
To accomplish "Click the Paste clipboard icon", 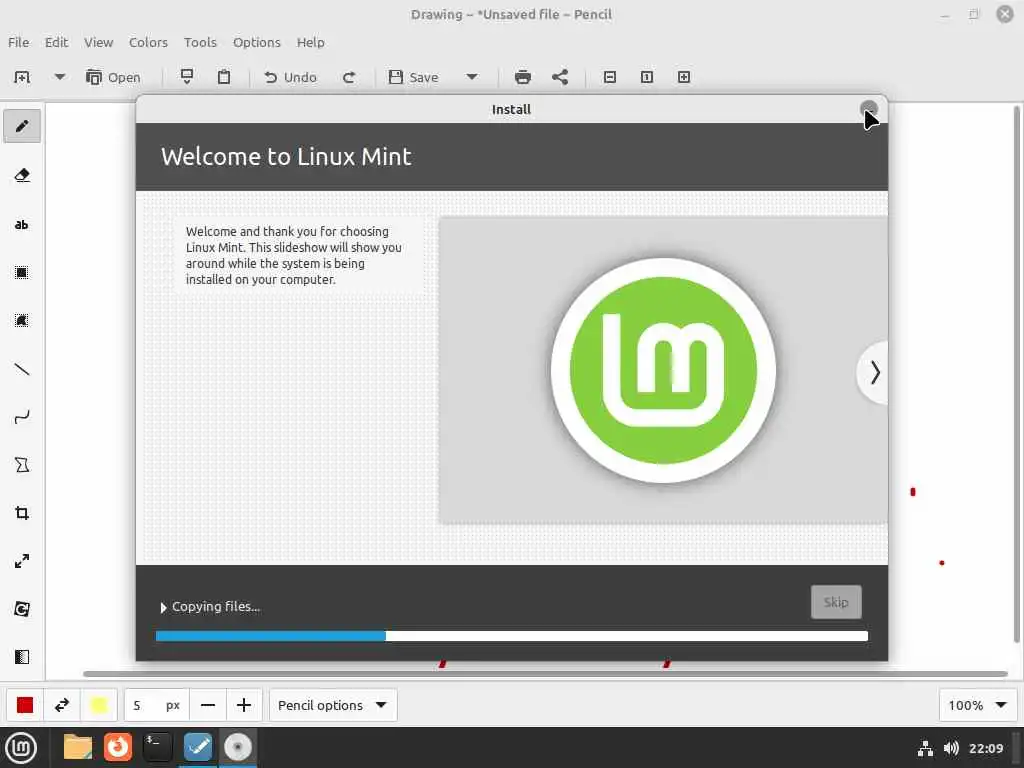I will 224,77.
